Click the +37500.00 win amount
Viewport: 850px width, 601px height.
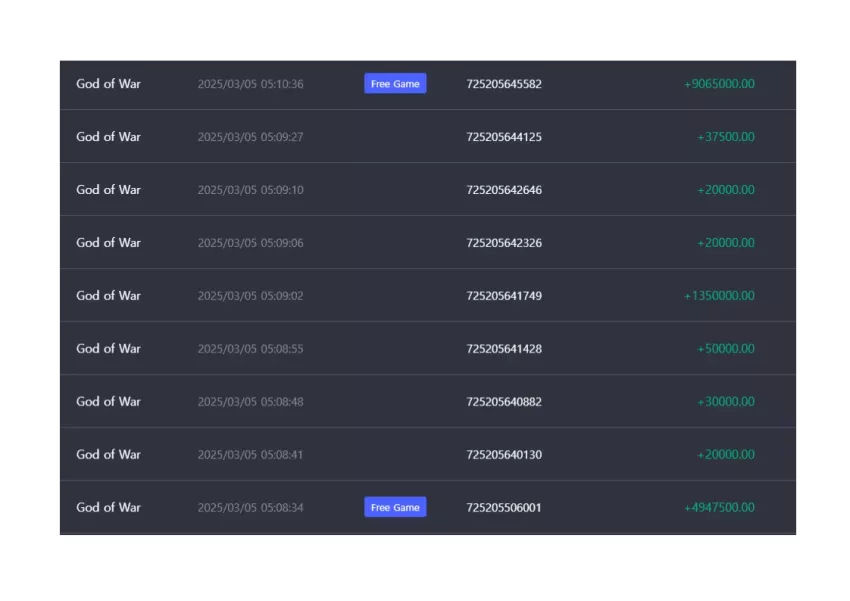pos(726,137)
